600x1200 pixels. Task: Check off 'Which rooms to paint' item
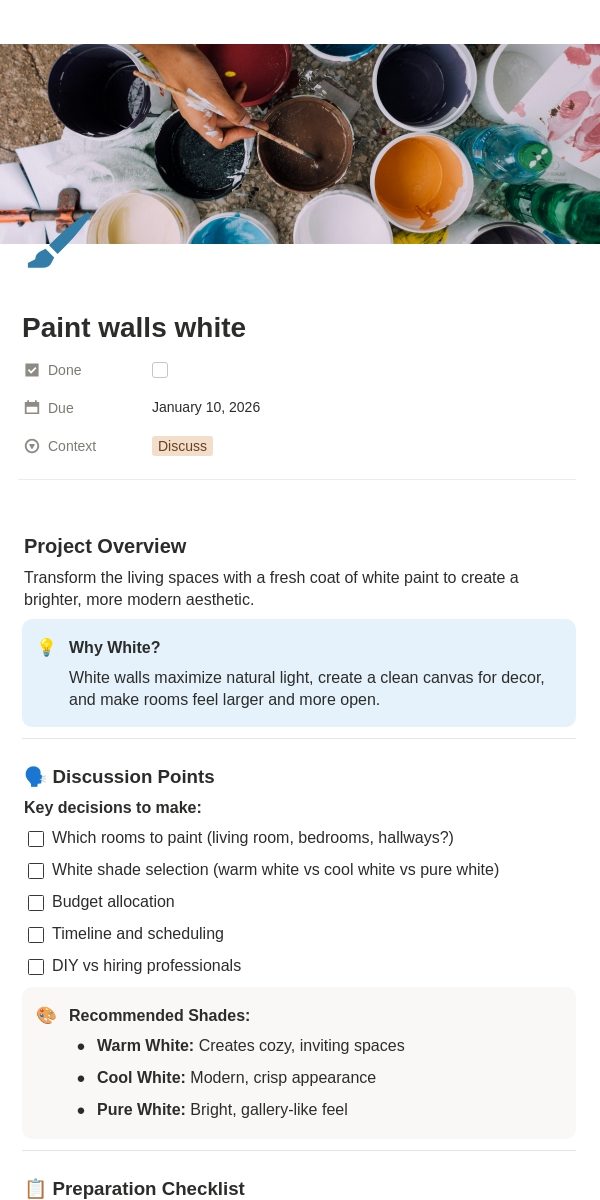click(36, 839)
